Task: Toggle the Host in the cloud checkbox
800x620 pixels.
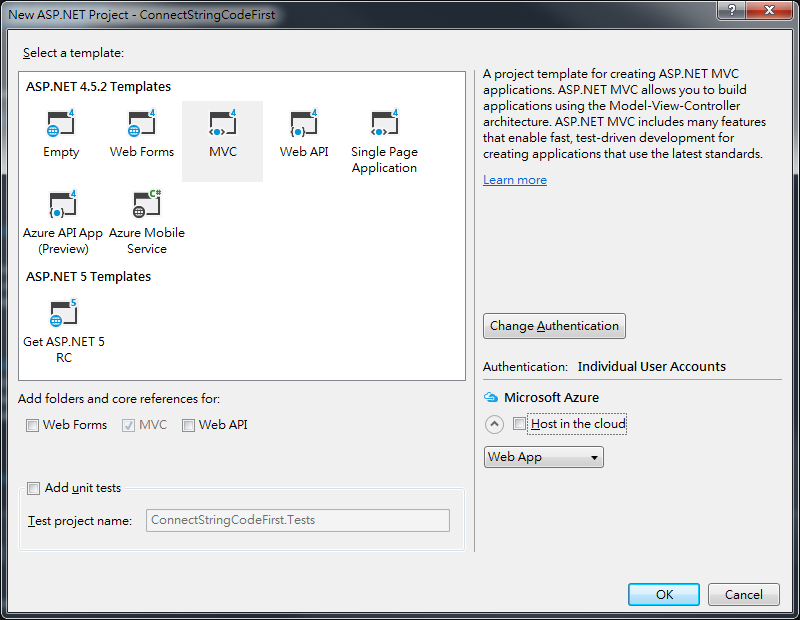Action: 519,424
